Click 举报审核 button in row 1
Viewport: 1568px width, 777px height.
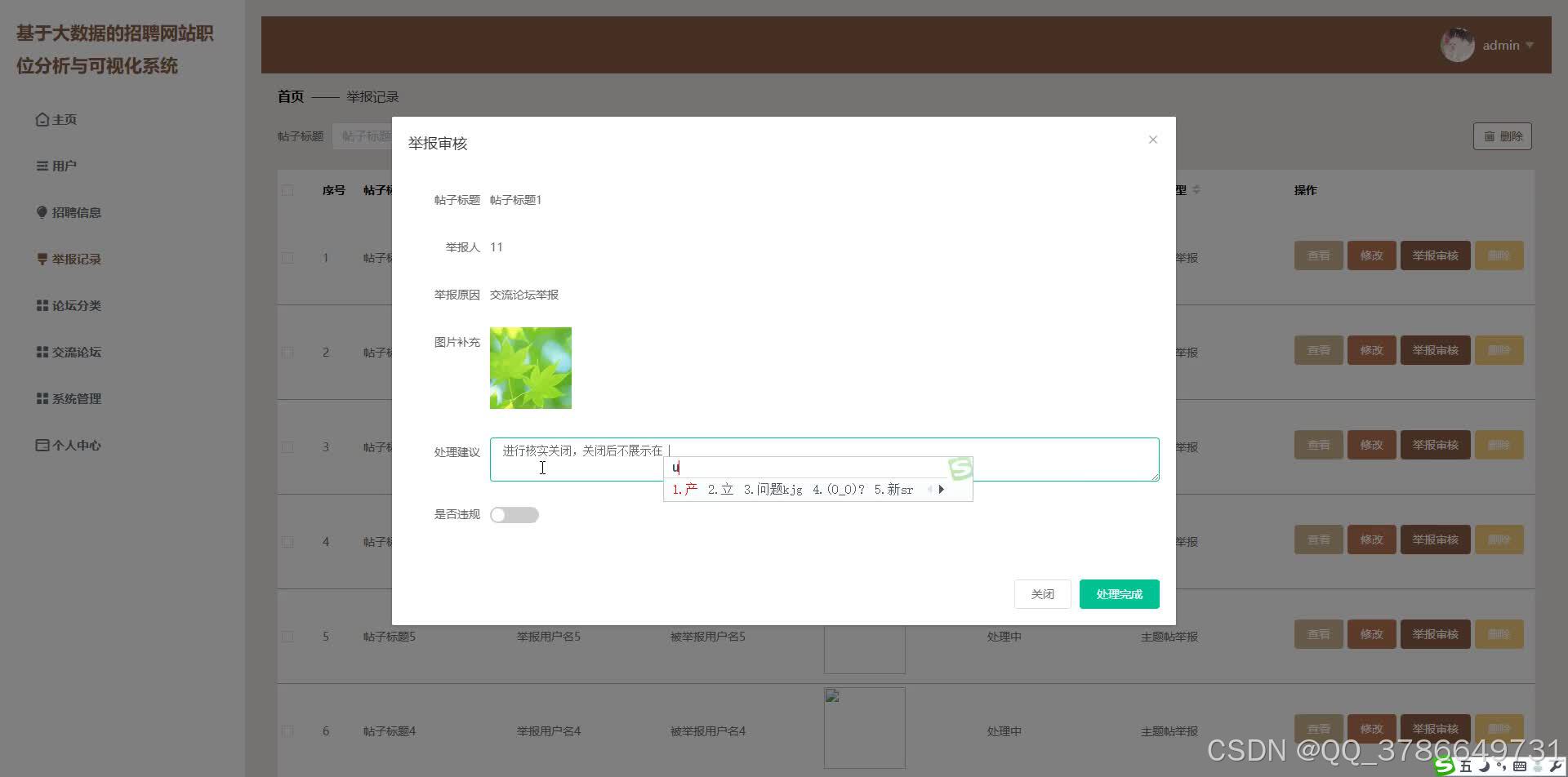(1435, 255)
